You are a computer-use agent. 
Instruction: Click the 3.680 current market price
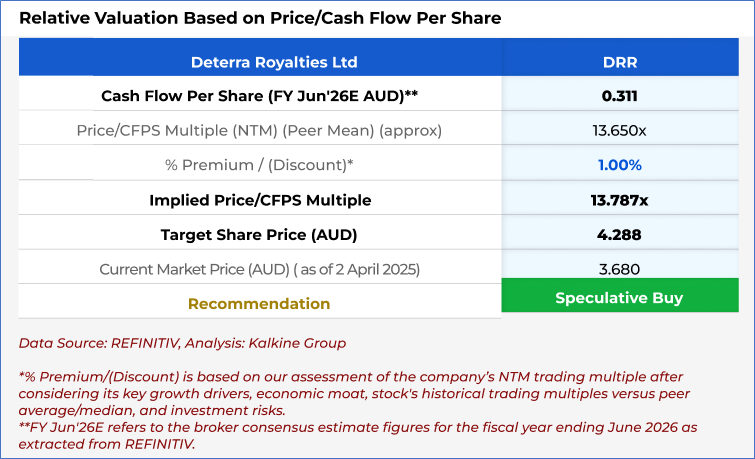coord(619,269)
